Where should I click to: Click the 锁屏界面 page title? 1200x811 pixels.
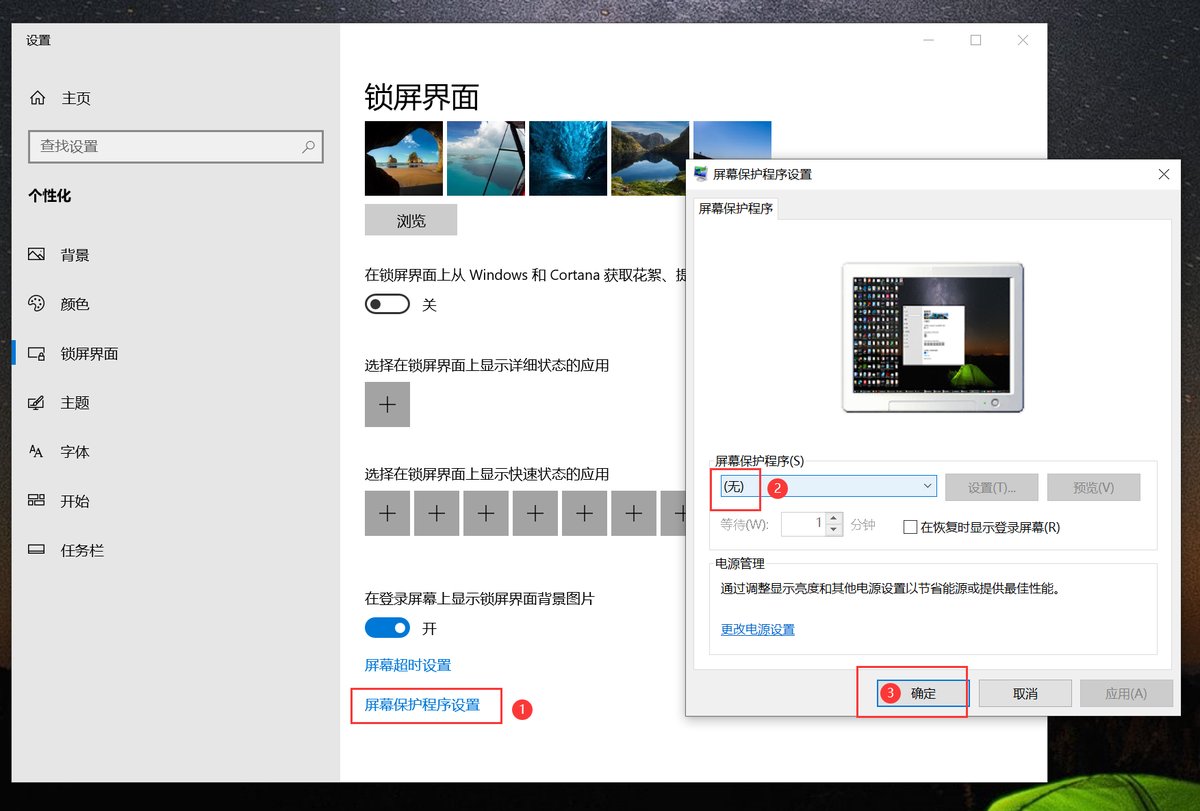click(x=422, y=97)
